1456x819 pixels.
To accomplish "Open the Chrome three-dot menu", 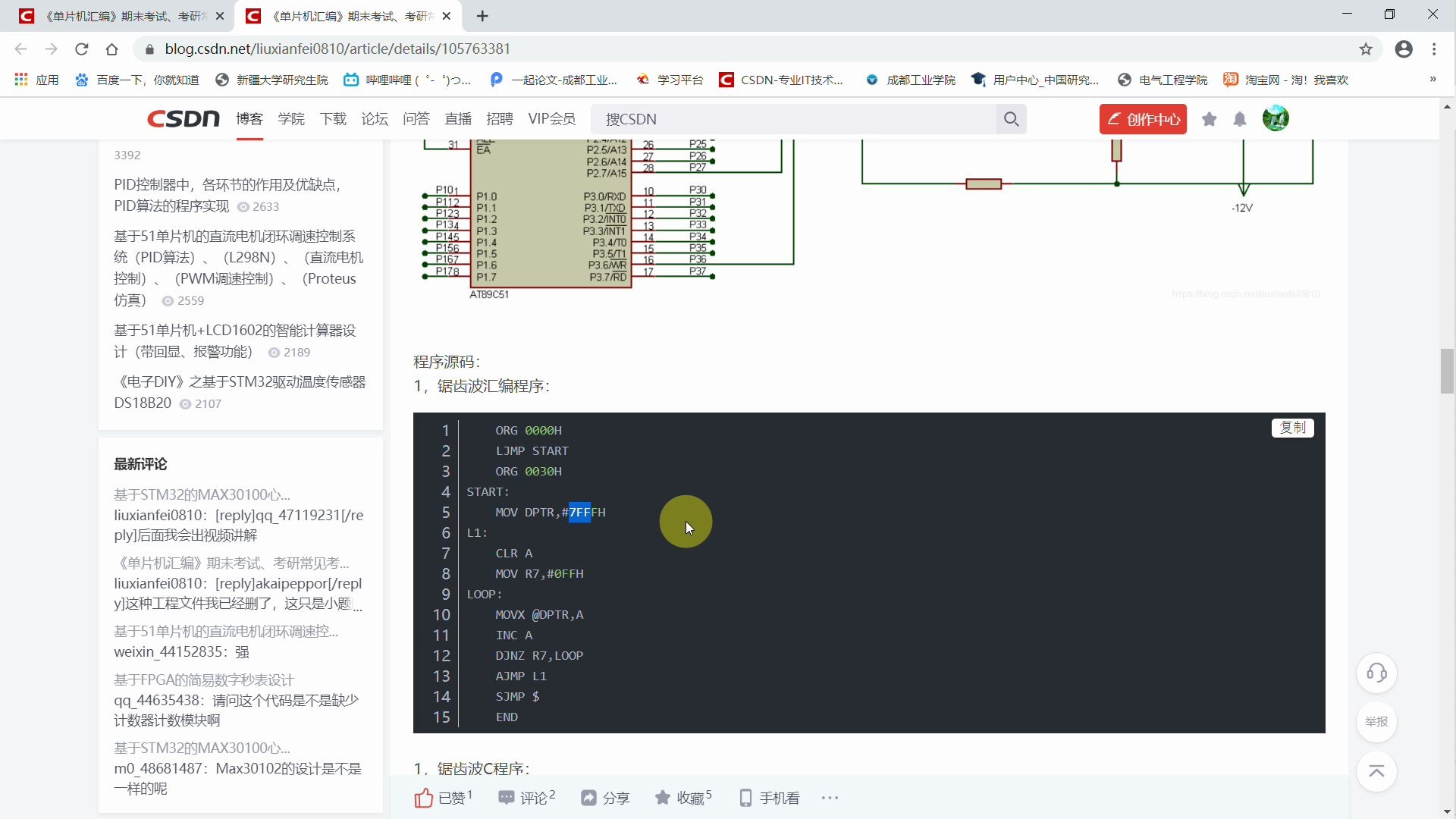I will coord(1434,49).
